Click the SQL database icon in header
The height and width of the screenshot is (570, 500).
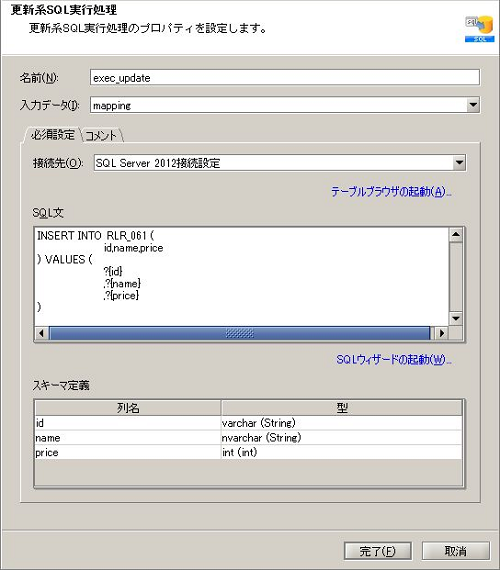click(x=479, y=29)
